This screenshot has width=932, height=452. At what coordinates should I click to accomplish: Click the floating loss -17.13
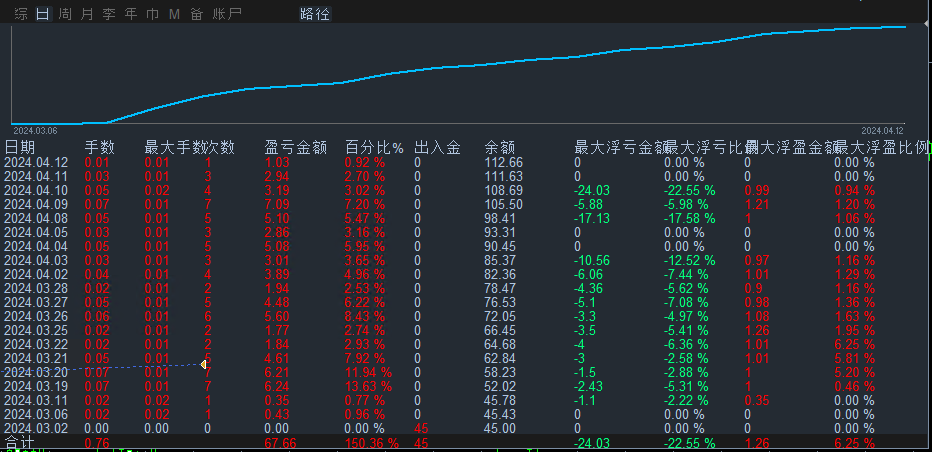pyautogui.click(x=591, y=219)
